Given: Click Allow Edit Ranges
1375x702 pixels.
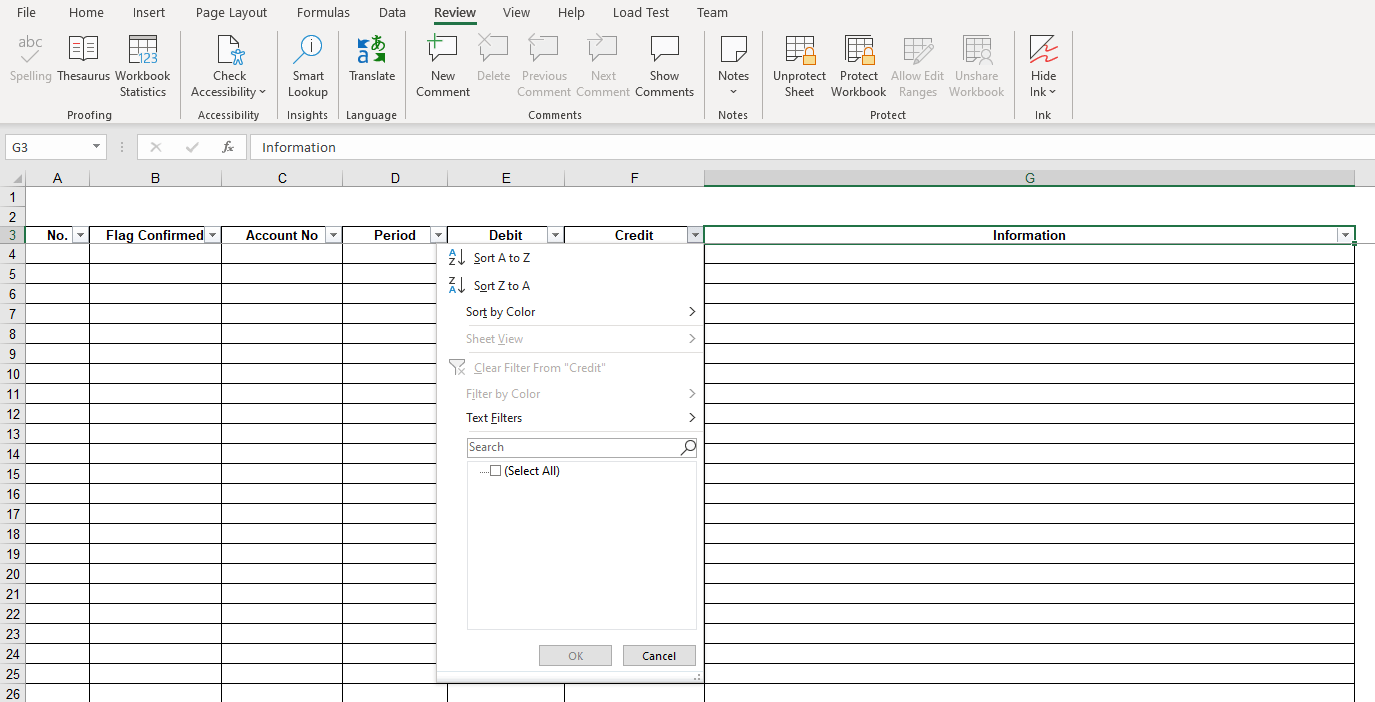Looking at the screenshot, I should tap(917, 67).
